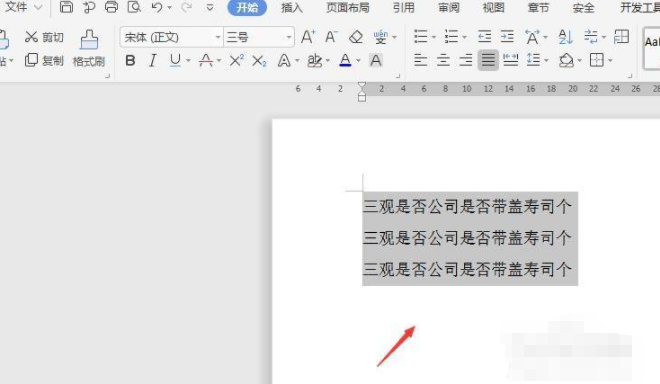Toggle Italic formatting
The image size is (660, 384).
pyautogui.click(x=152, y=61)
